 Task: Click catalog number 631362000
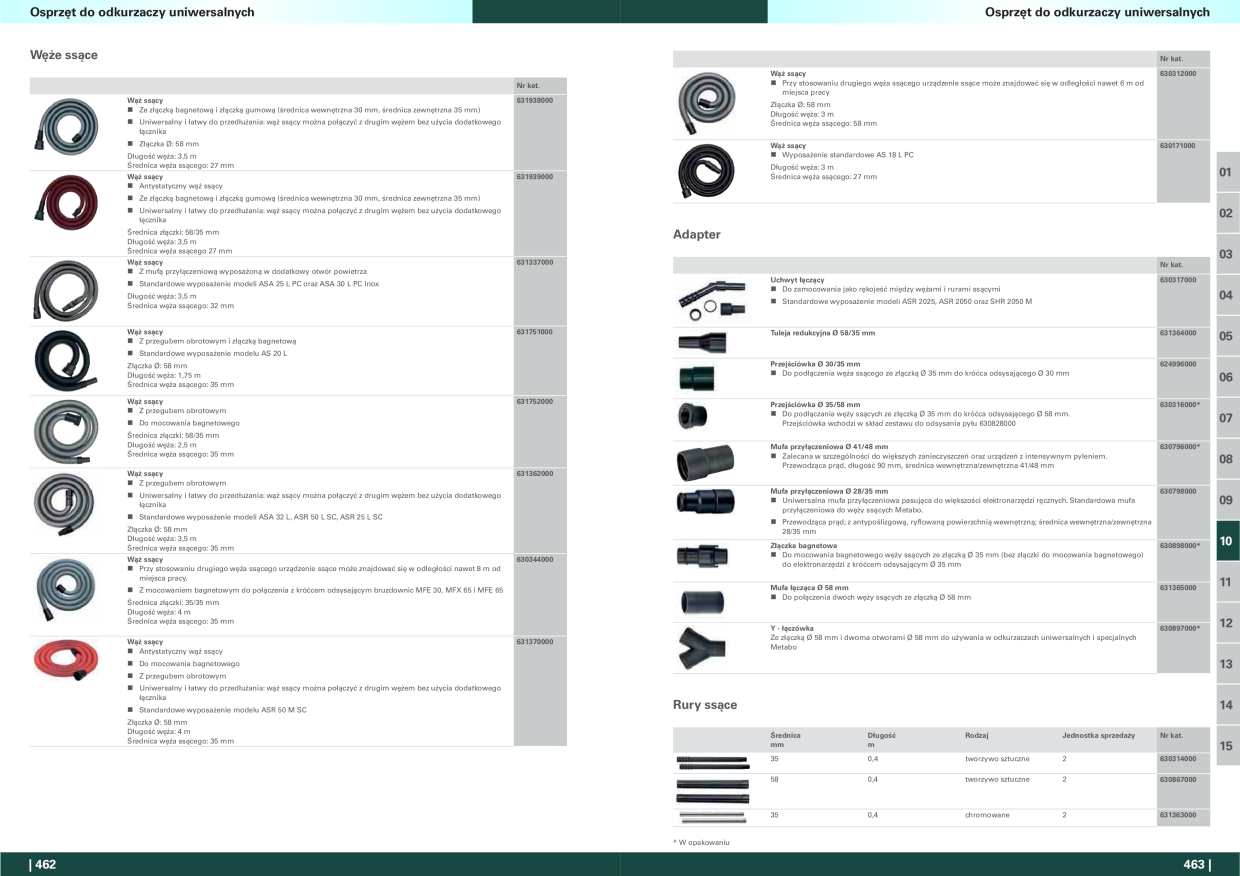[535, 473]
